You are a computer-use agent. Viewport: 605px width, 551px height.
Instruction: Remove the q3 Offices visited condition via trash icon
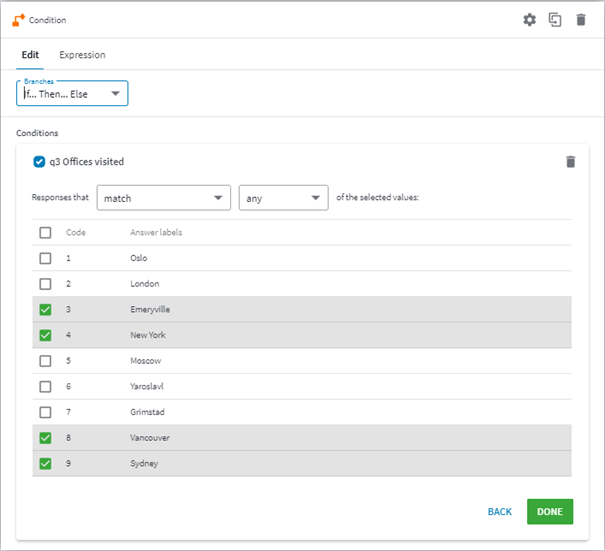click(570, 162)
